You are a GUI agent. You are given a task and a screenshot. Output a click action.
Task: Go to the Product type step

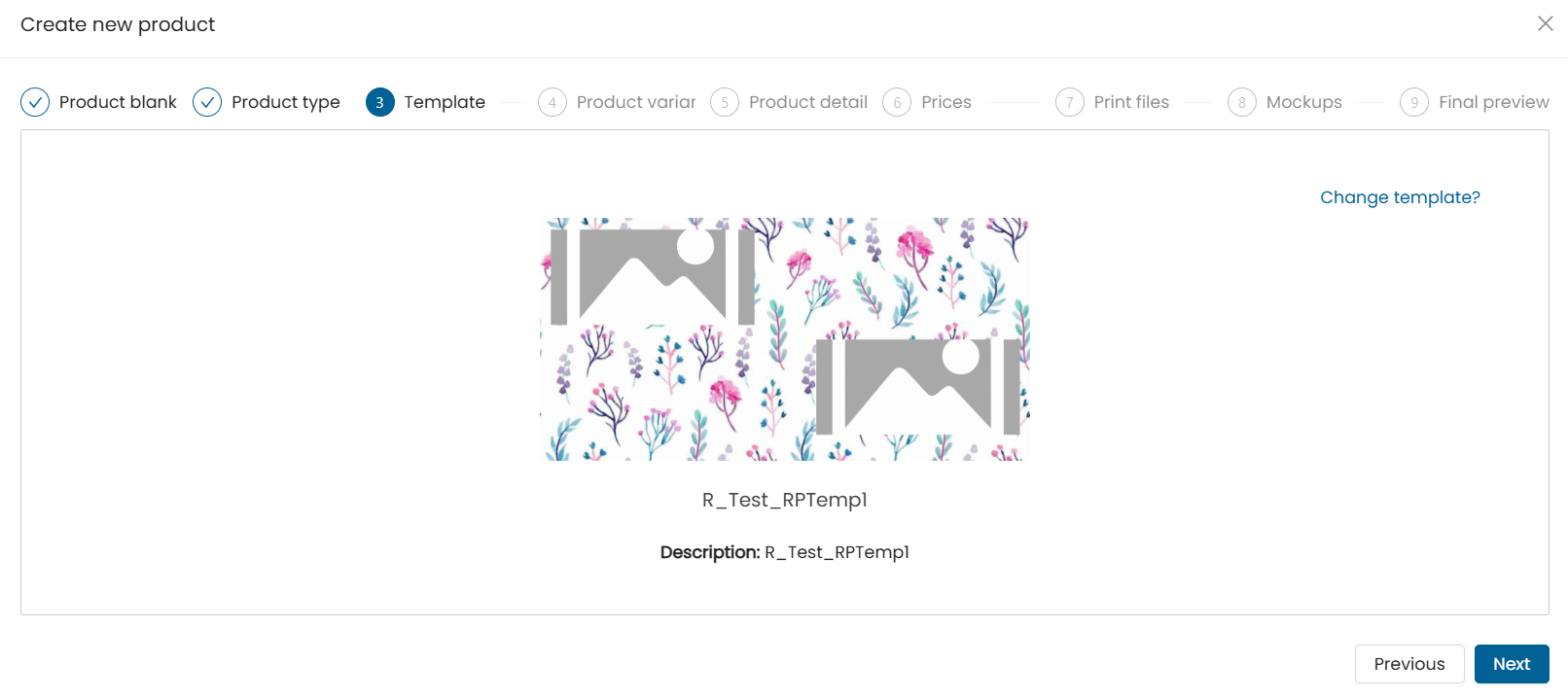(286, 102)
